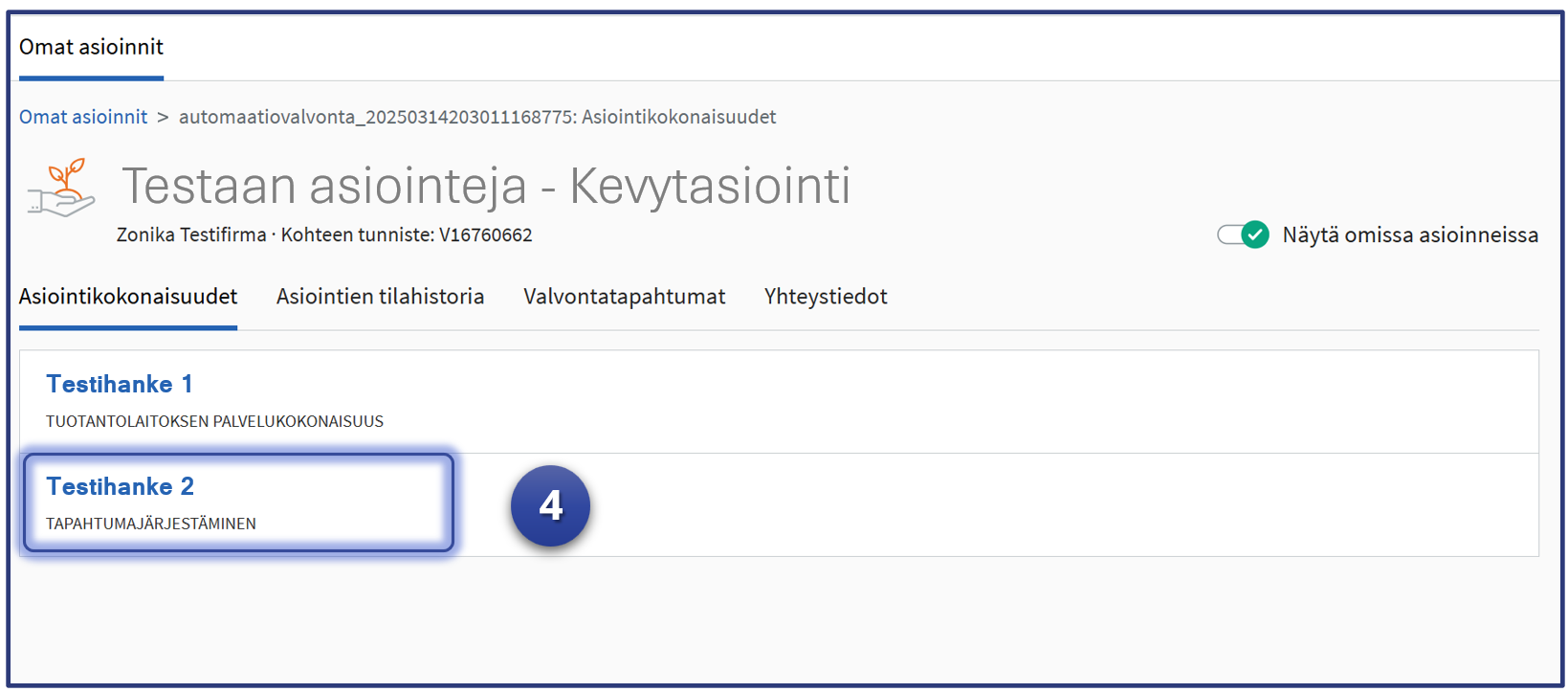The height and width of the screenshot is (692, 1568).
Task: Click the plant-in-hand service icon
Action: (x=62, y=188)
